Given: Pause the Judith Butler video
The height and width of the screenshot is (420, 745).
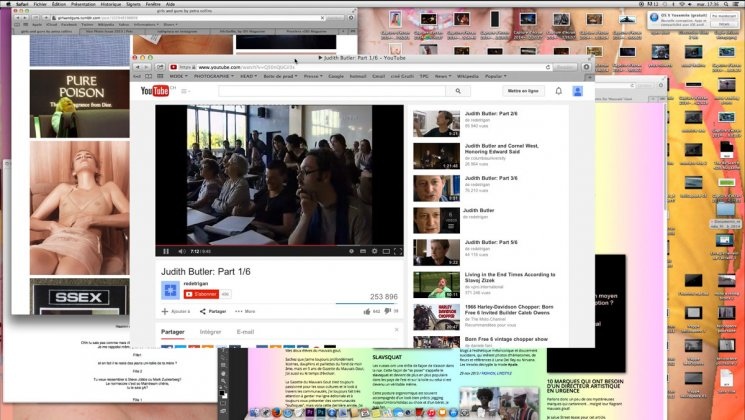Looking at the screenshot, I should coord(166,251).
